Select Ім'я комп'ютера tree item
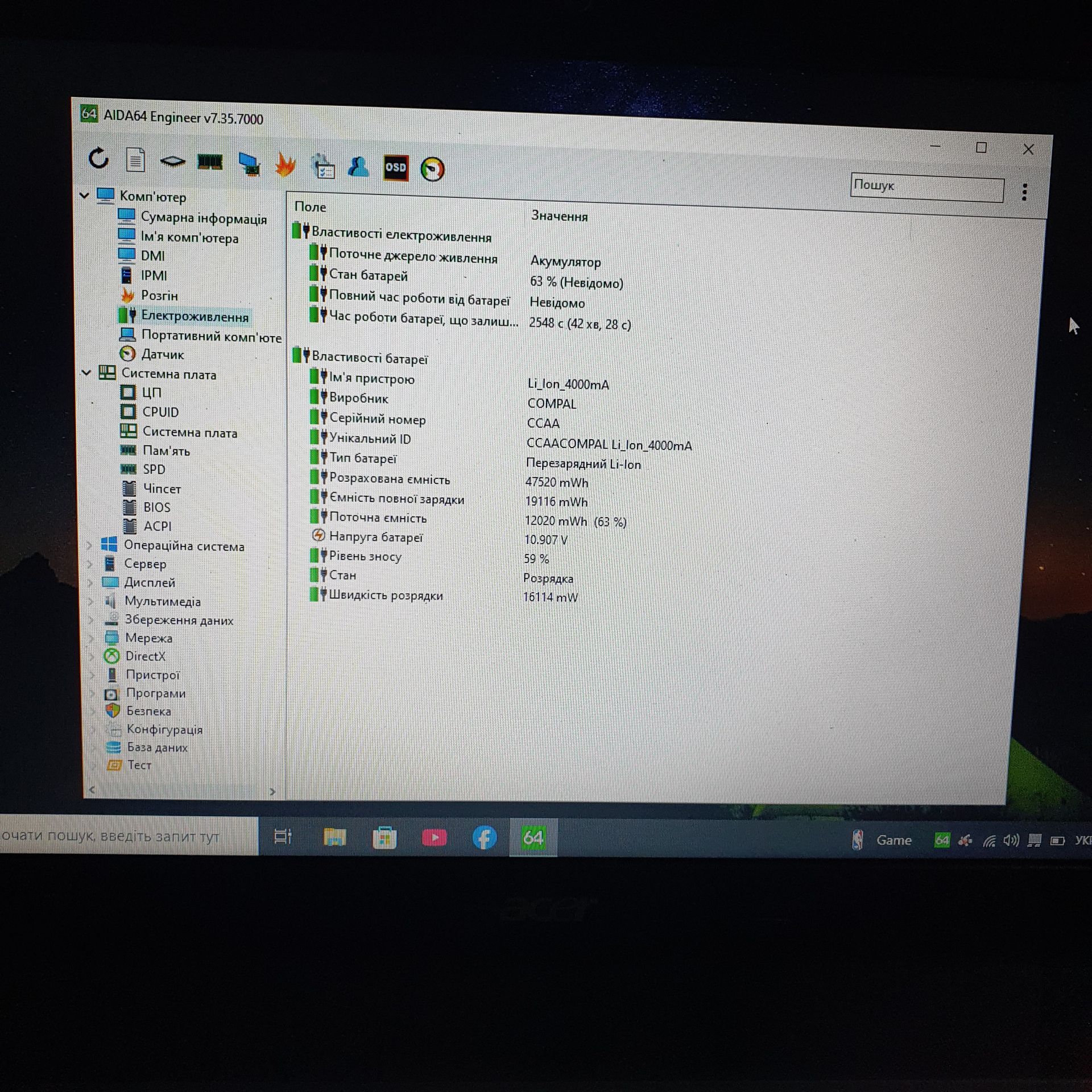Image resolution: width=1092 pixels, height=1092 pixels. tap(189, 237)
